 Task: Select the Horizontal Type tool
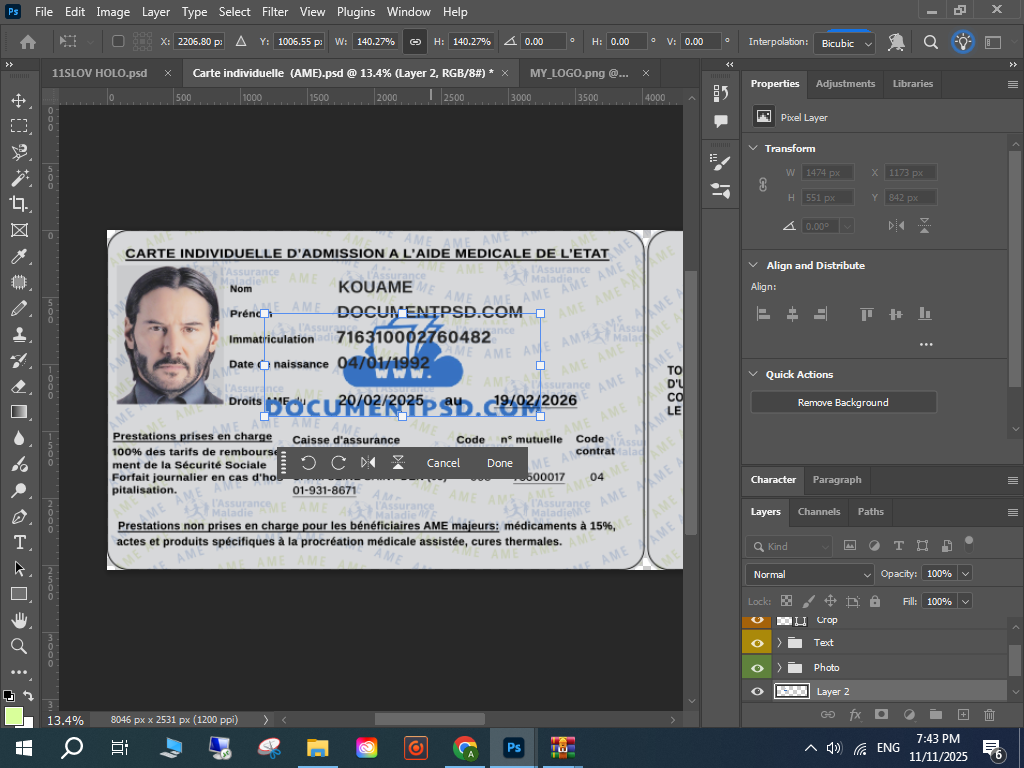pyautogui.click(x=18, y=542)
